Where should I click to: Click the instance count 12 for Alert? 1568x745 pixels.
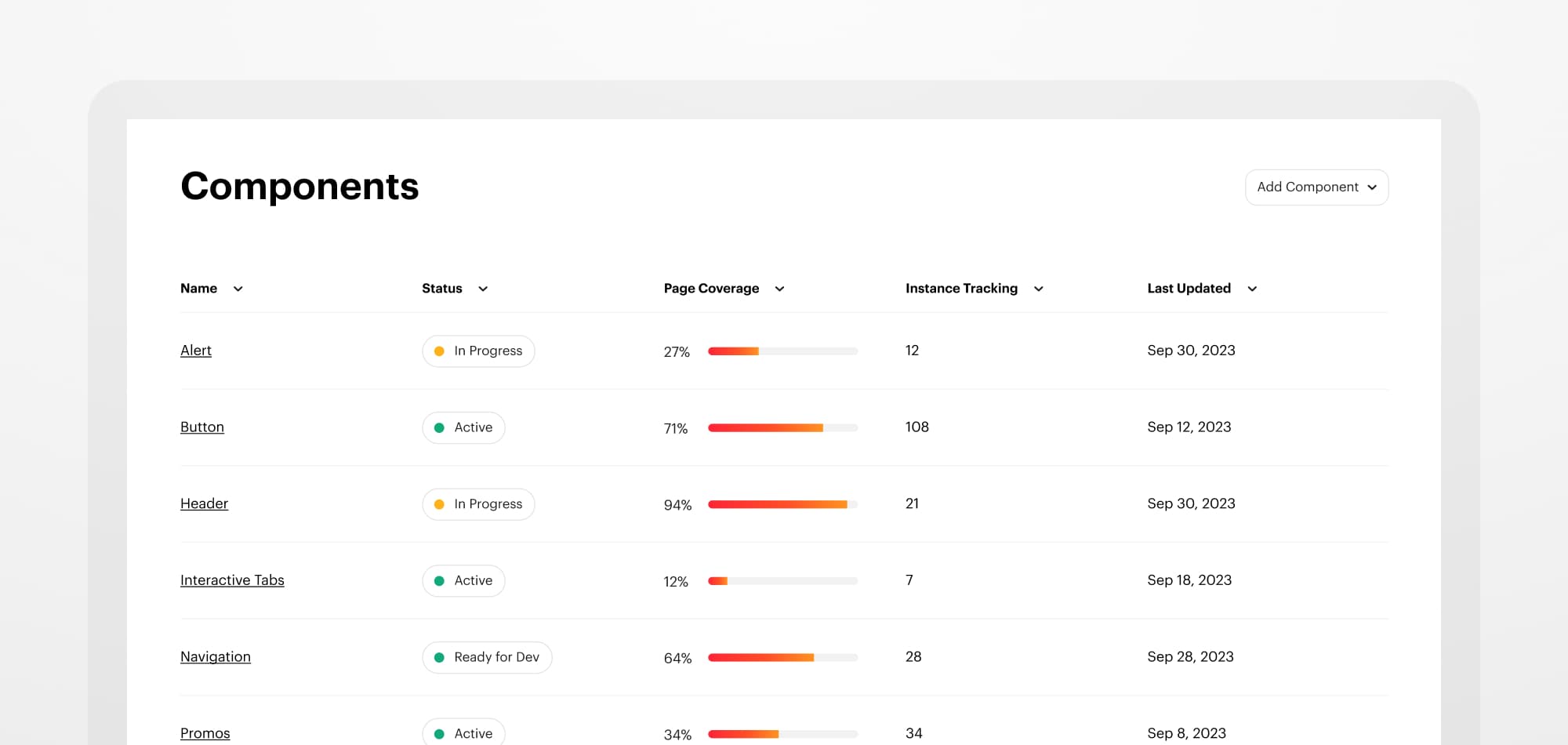coord(912,351)
